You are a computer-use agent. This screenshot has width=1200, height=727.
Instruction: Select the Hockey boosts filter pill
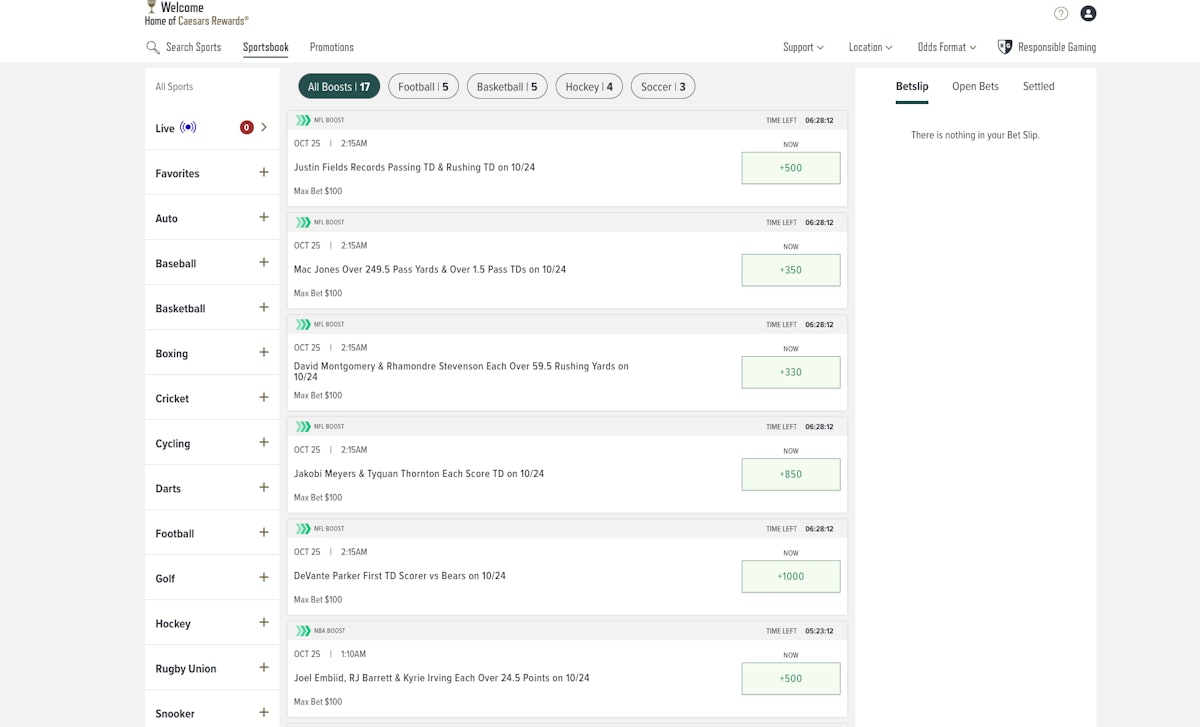589,87
